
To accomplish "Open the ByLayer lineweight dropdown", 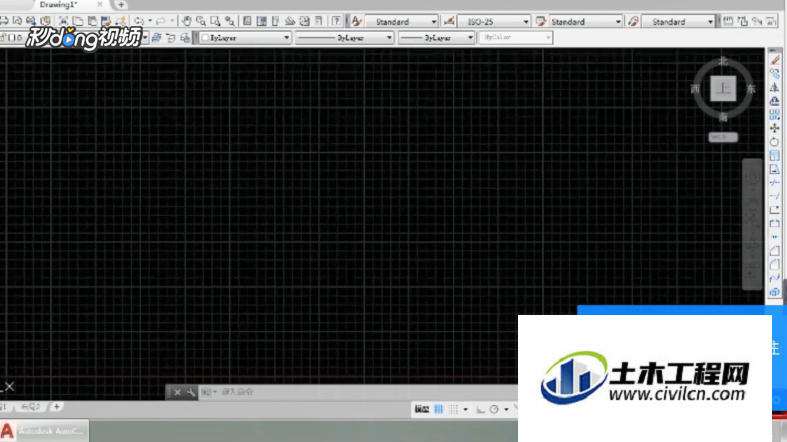I will coord(436,38).
